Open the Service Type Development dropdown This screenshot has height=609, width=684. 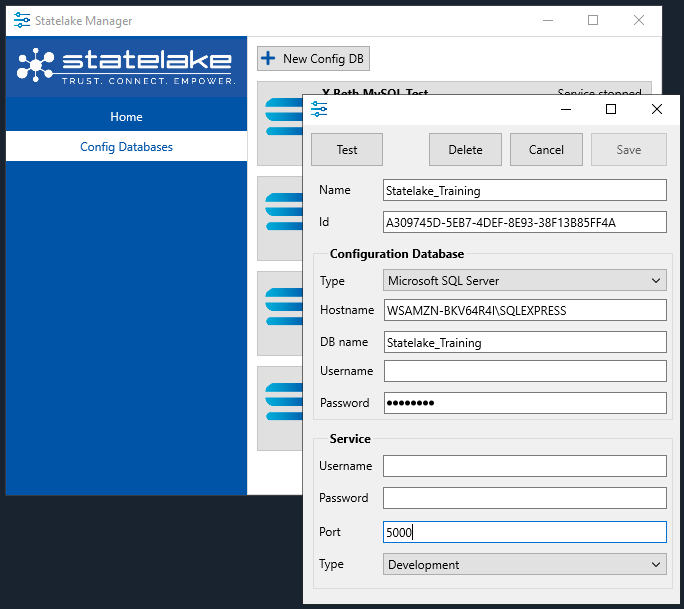pos(525,565)
